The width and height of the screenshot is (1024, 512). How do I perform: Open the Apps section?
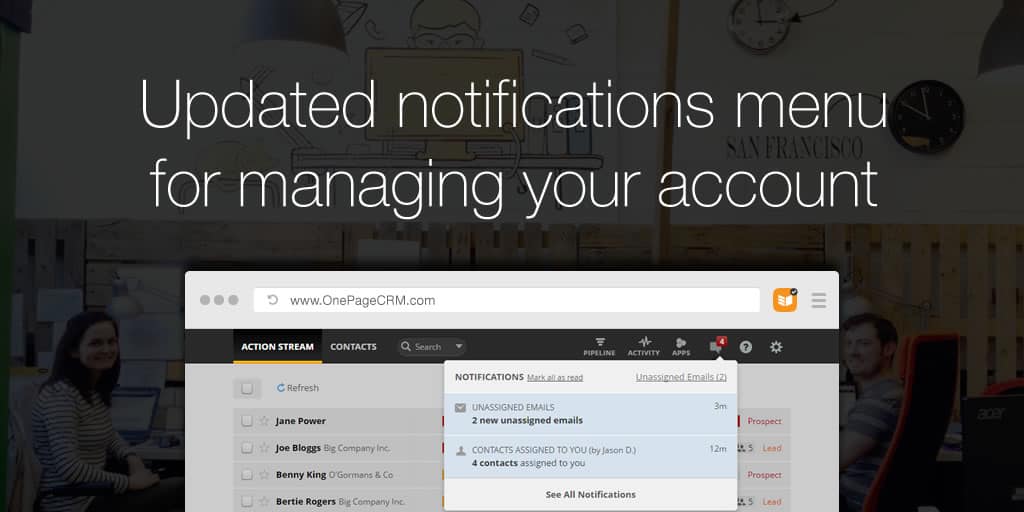click(681, 347)
